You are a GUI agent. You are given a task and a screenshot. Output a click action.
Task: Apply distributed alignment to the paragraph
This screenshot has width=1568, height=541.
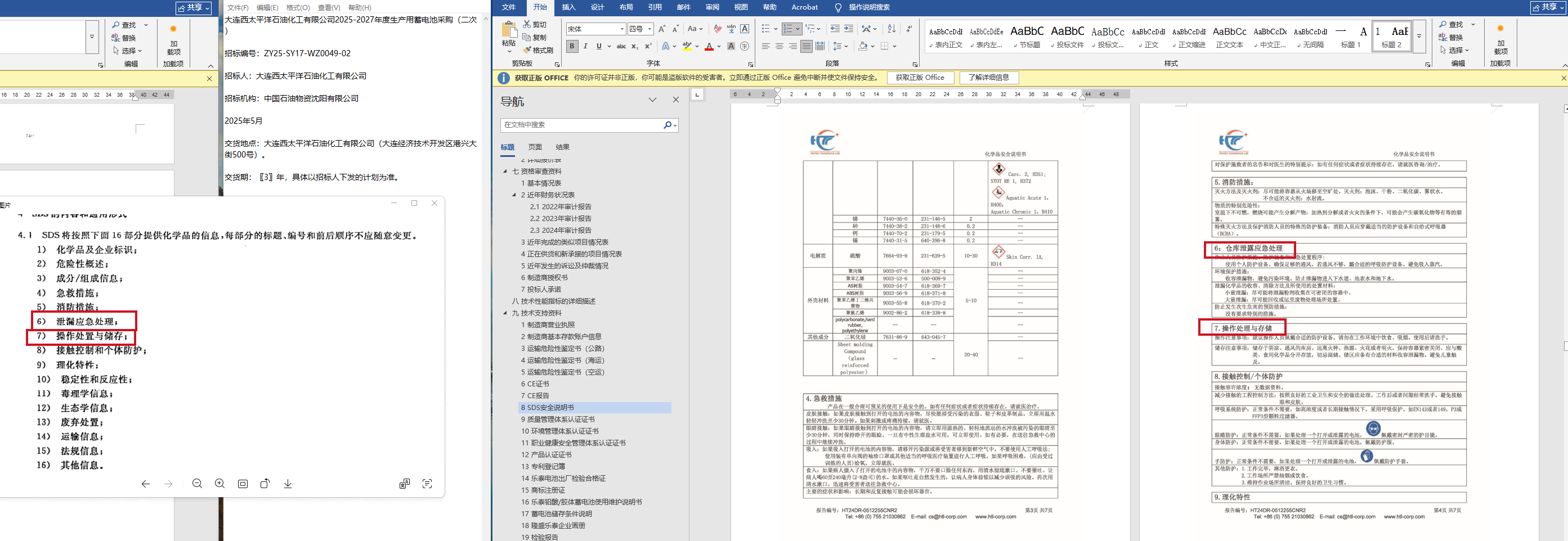click(820, 46)
